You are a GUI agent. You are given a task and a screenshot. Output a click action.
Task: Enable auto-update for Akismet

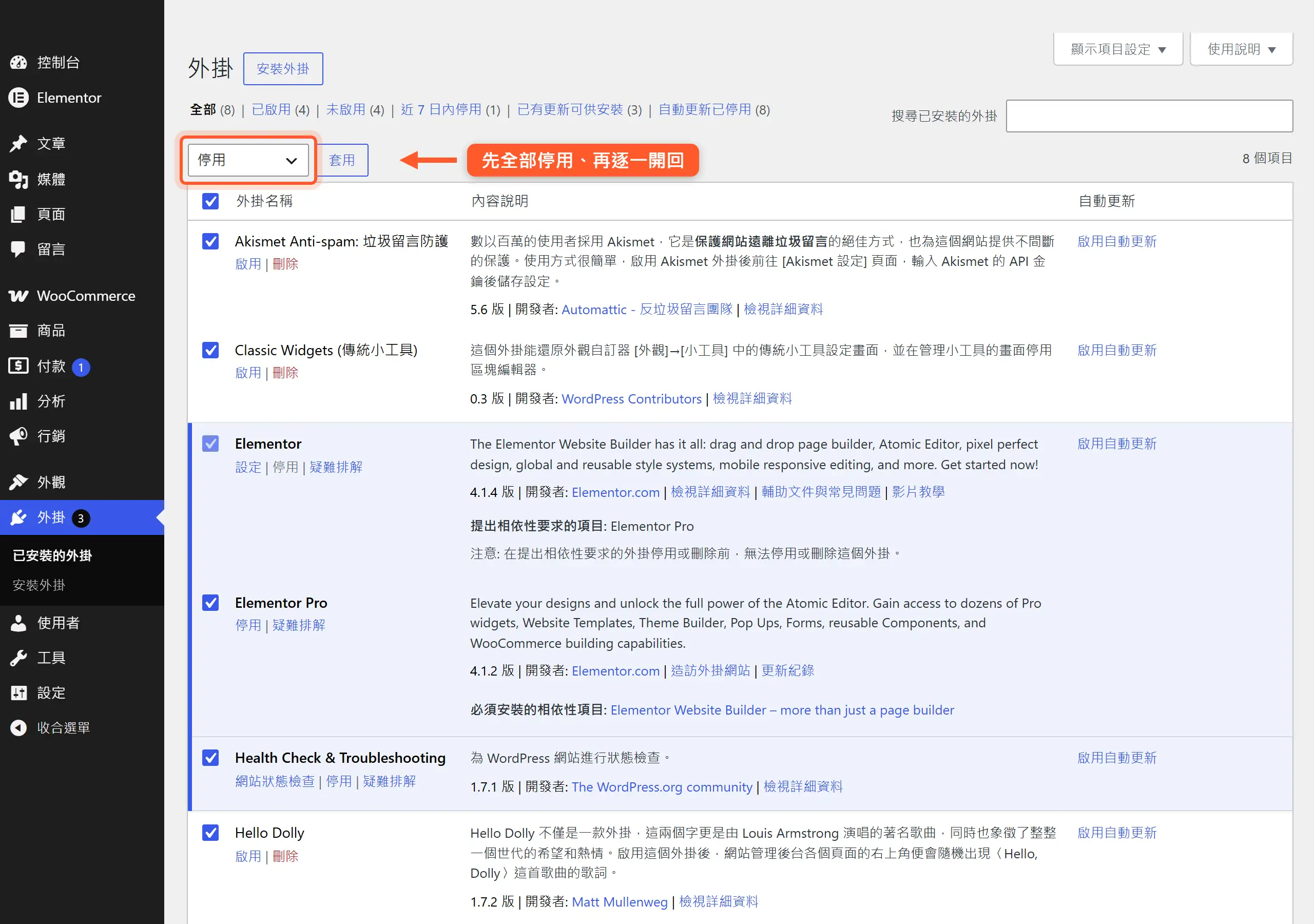tap(1116, 241)
